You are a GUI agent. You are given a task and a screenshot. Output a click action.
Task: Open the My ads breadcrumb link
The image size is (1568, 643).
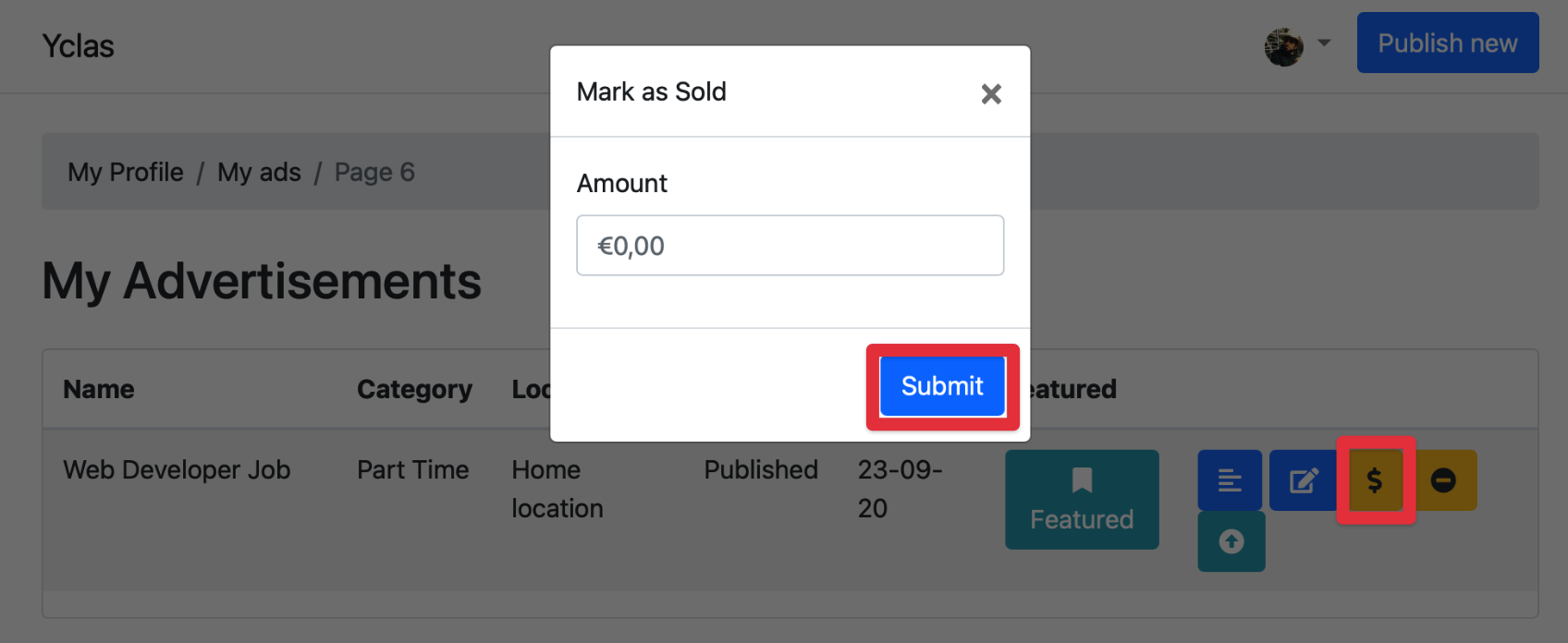(259, 173)
